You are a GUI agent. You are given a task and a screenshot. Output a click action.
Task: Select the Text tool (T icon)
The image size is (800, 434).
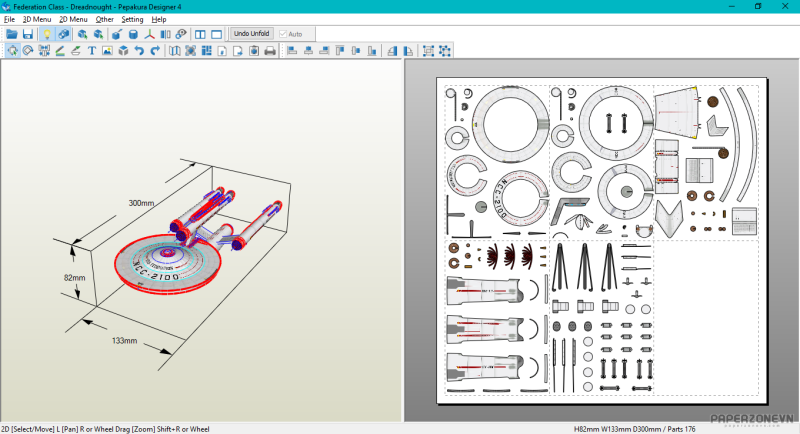click(x=92, y=51)
